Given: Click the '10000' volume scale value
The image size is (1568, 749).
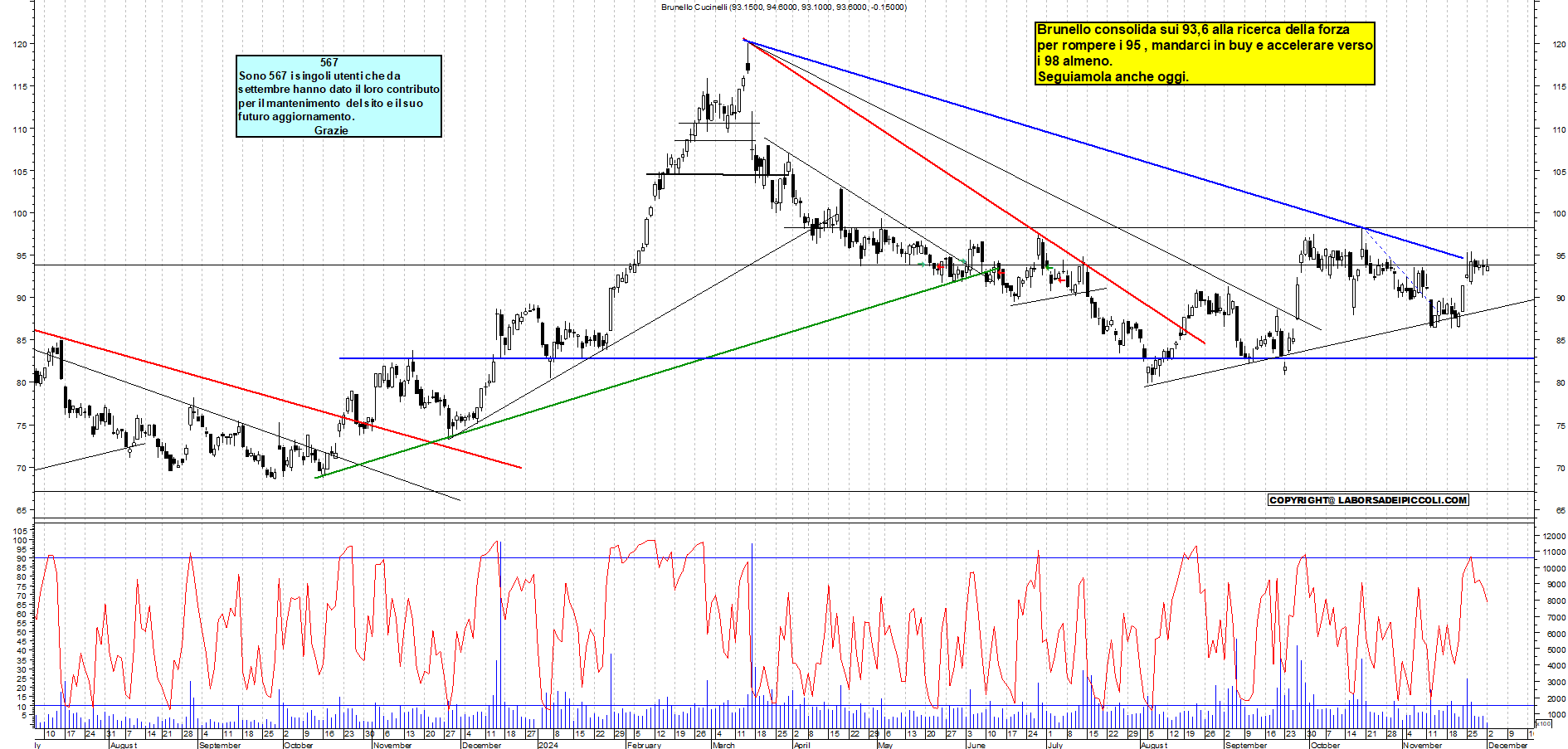Looking at the screenshot, I should (1553, 569).
